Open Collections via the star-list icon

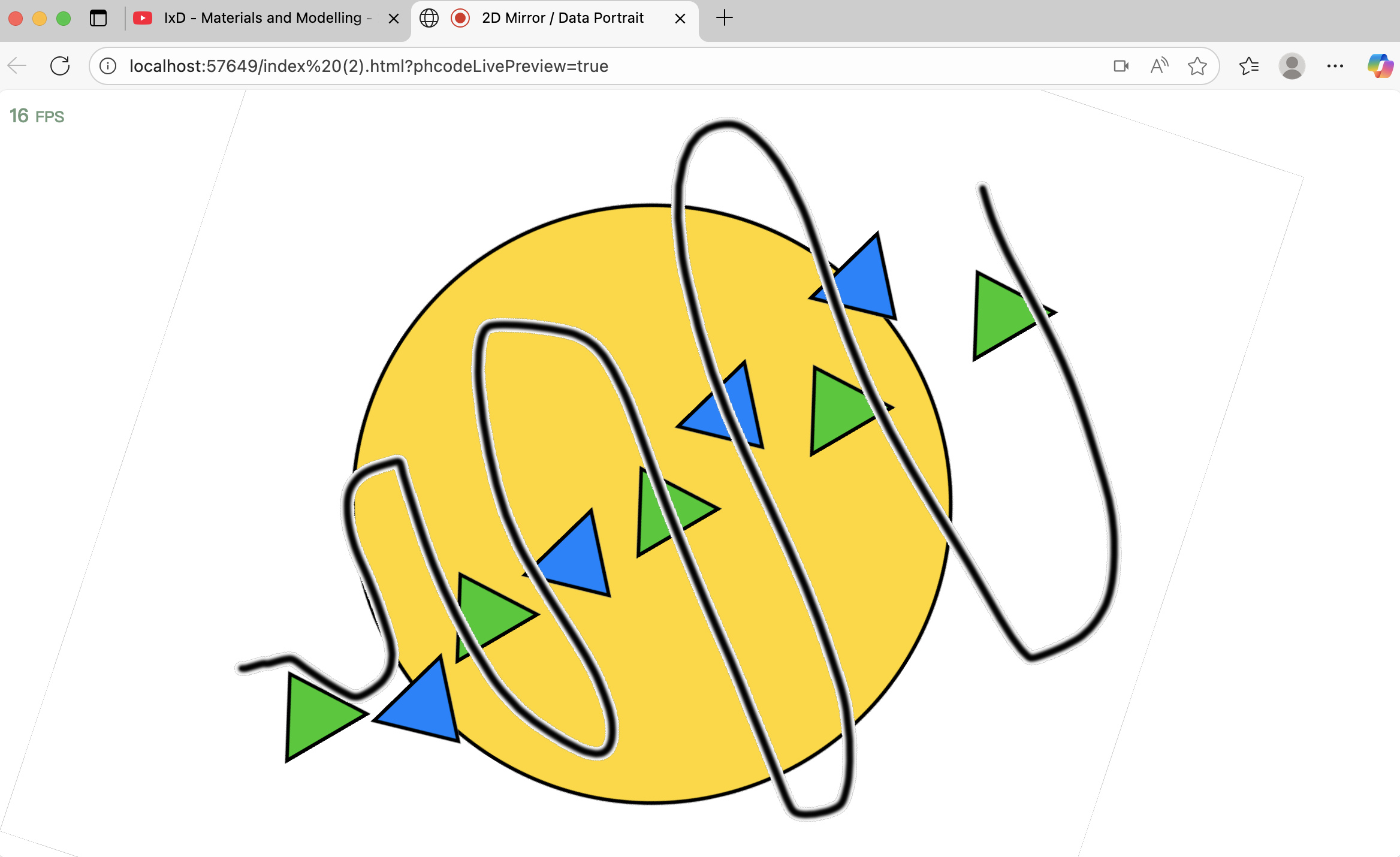point(1249,66)
